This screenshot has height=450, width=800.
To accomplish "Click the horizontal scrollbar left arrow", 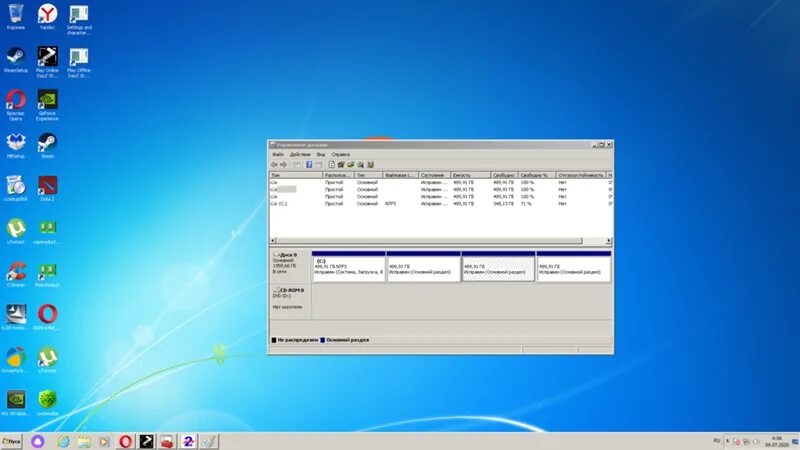I will (273, 240).
